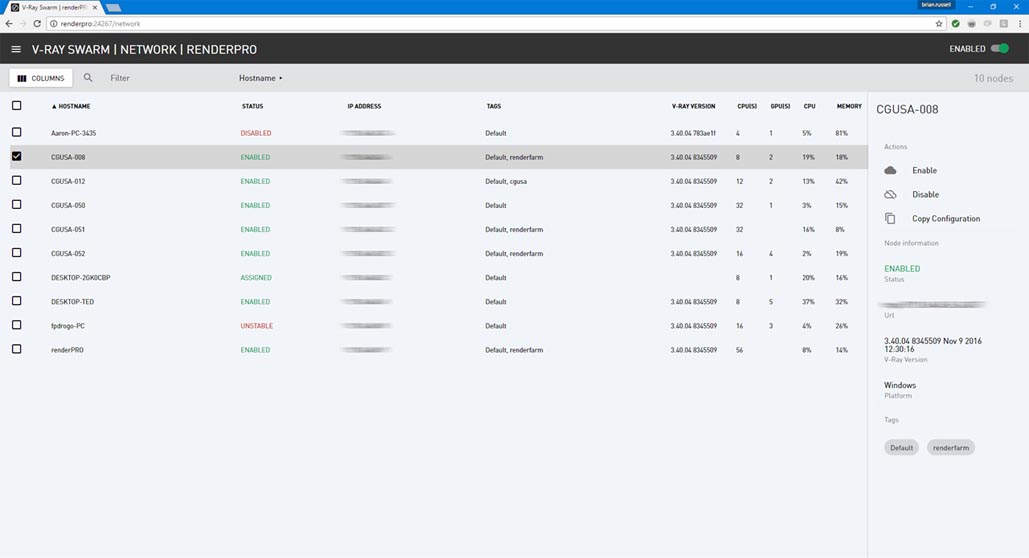Click the green checkmark extension icon
1029x558 pixels.
pos(956,24)
